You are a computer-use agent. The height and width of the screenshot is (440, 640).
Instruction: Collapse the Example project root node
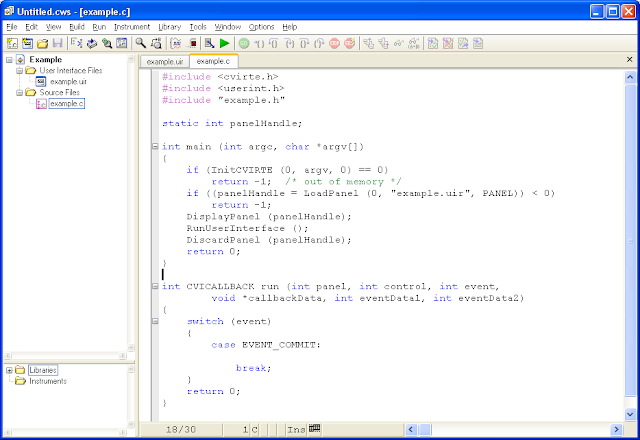click(9, 60)
